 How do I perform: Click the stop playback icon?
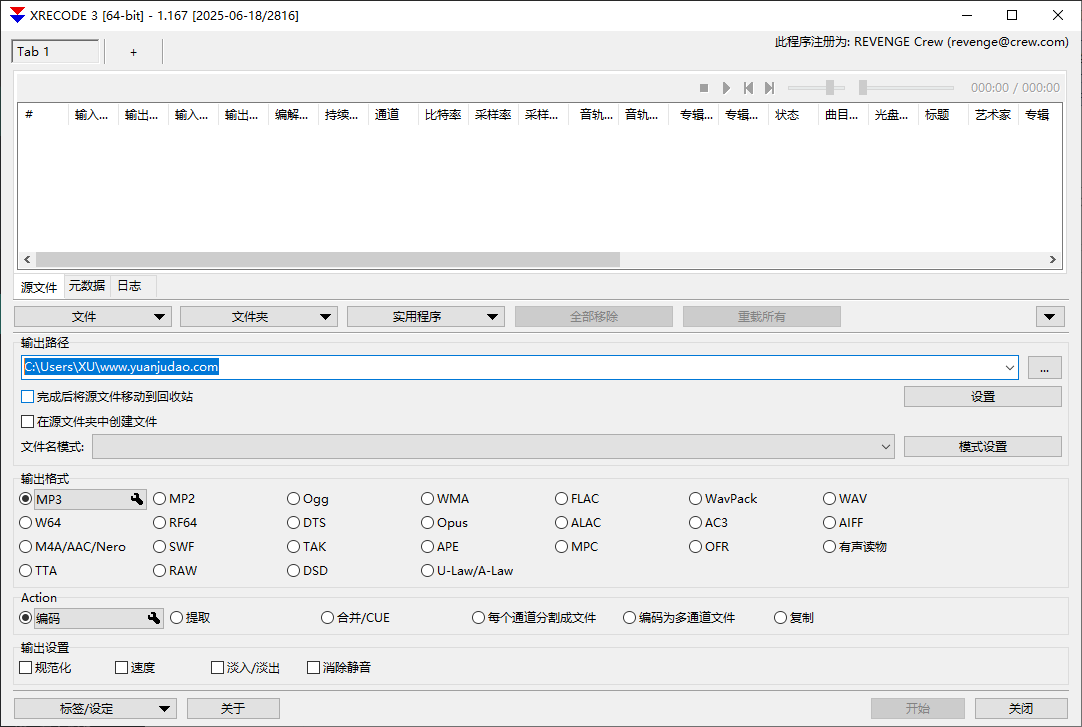[x=704, y=88]
